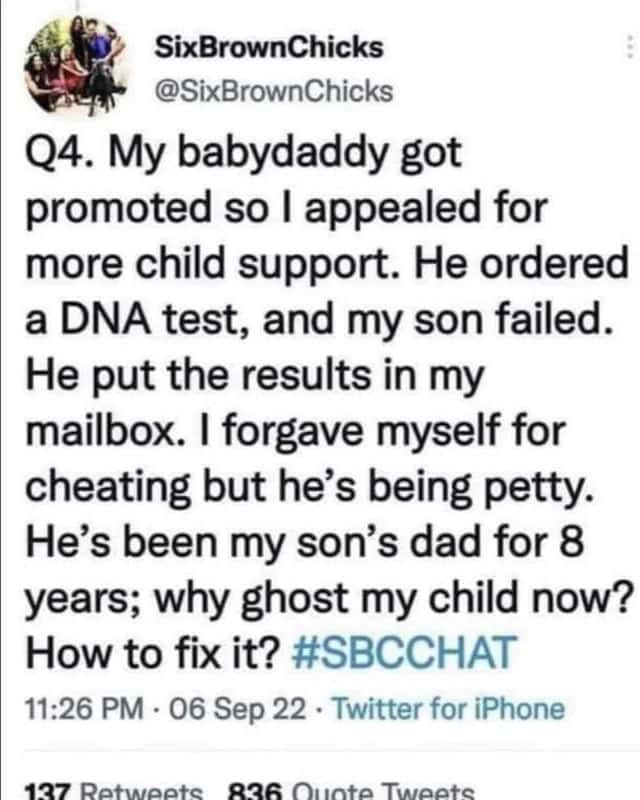Open the @SixBrownChicks handle link
Image resolution: width=640 pixels, height=800 pixels.
274,92
